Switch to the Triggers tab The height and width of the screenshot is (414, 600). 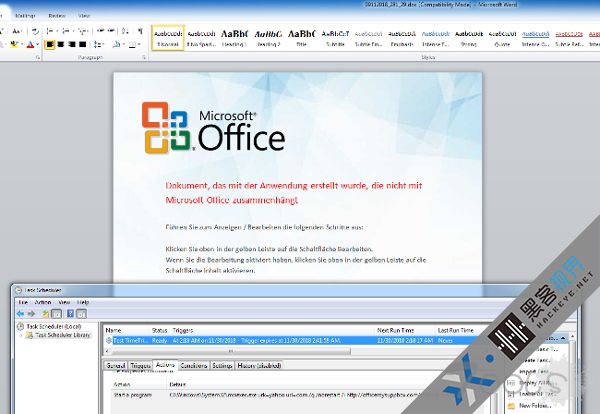[x=140, y=366]
